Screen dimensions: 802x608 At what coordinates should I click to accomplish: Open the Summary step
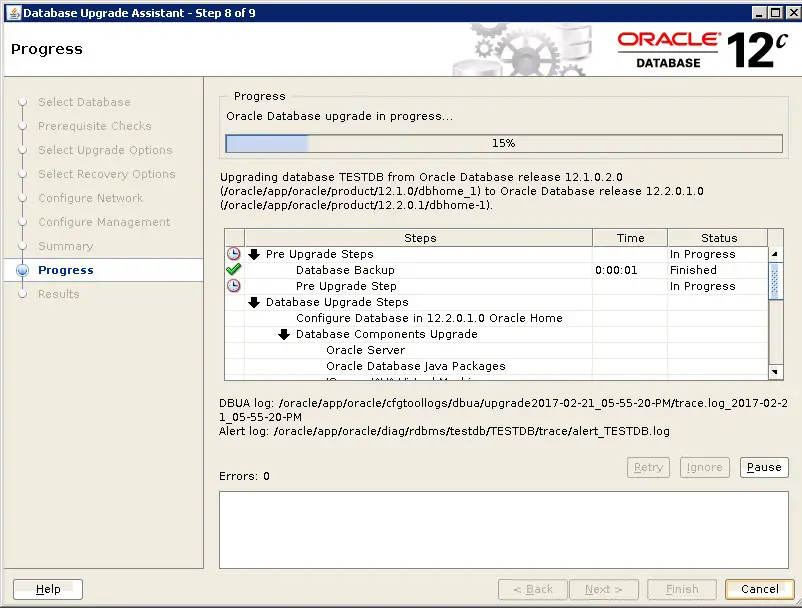click(65, 246)
